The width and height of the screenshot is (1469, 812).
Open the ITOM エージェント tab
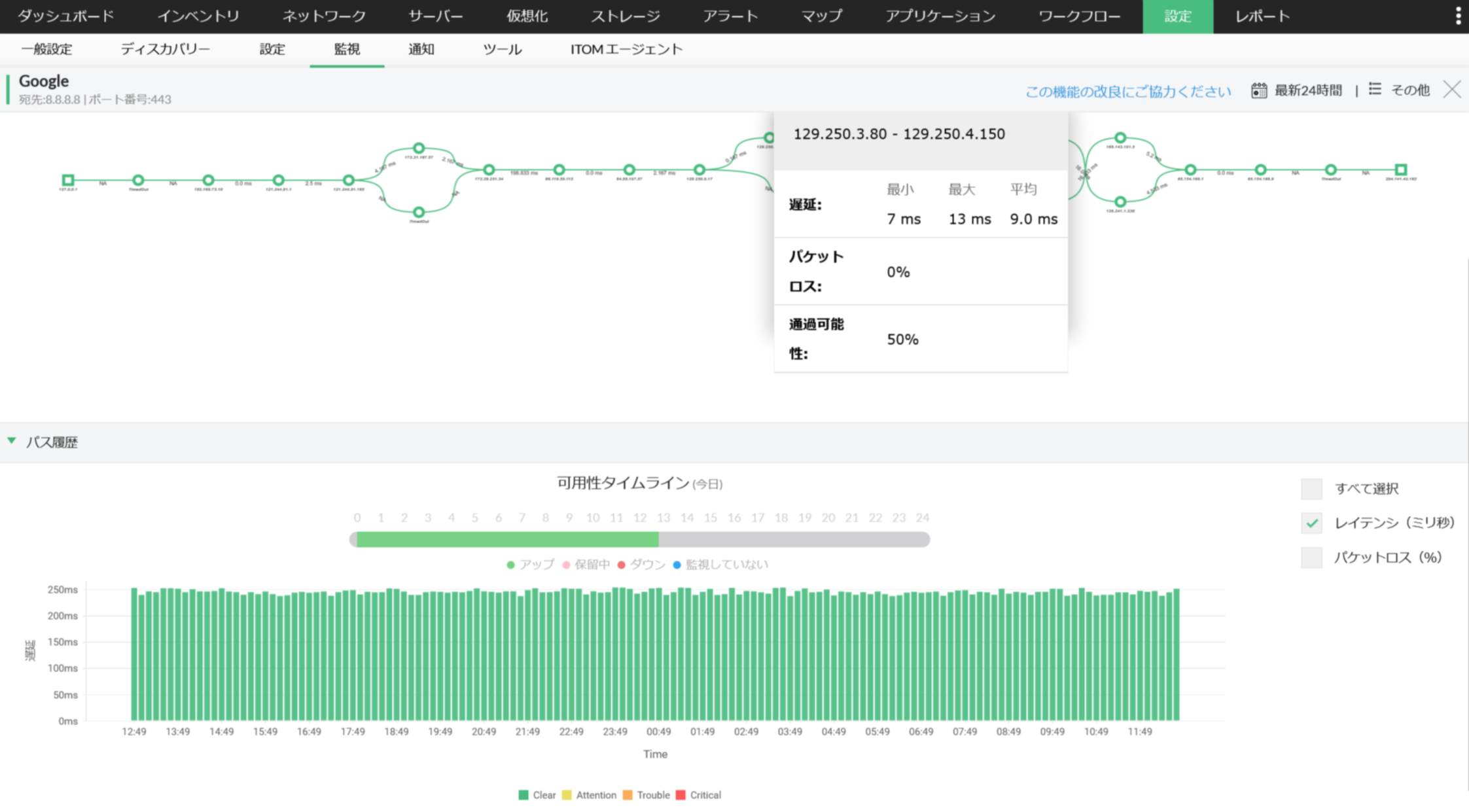click(x=626, y=49)
